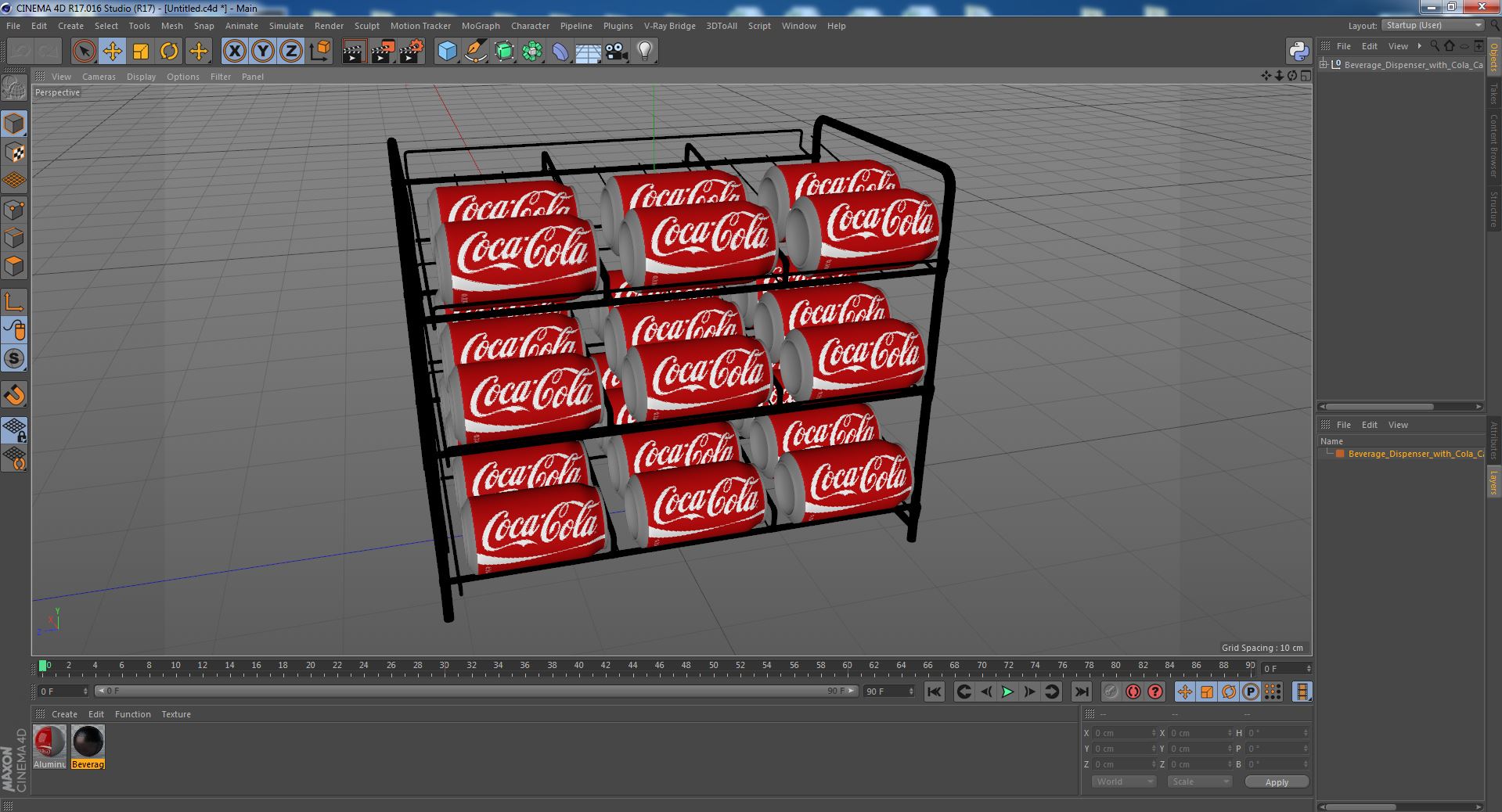Open Edit Render Settings icon
Screen dimensions: 1502x812
click(411, 52)
